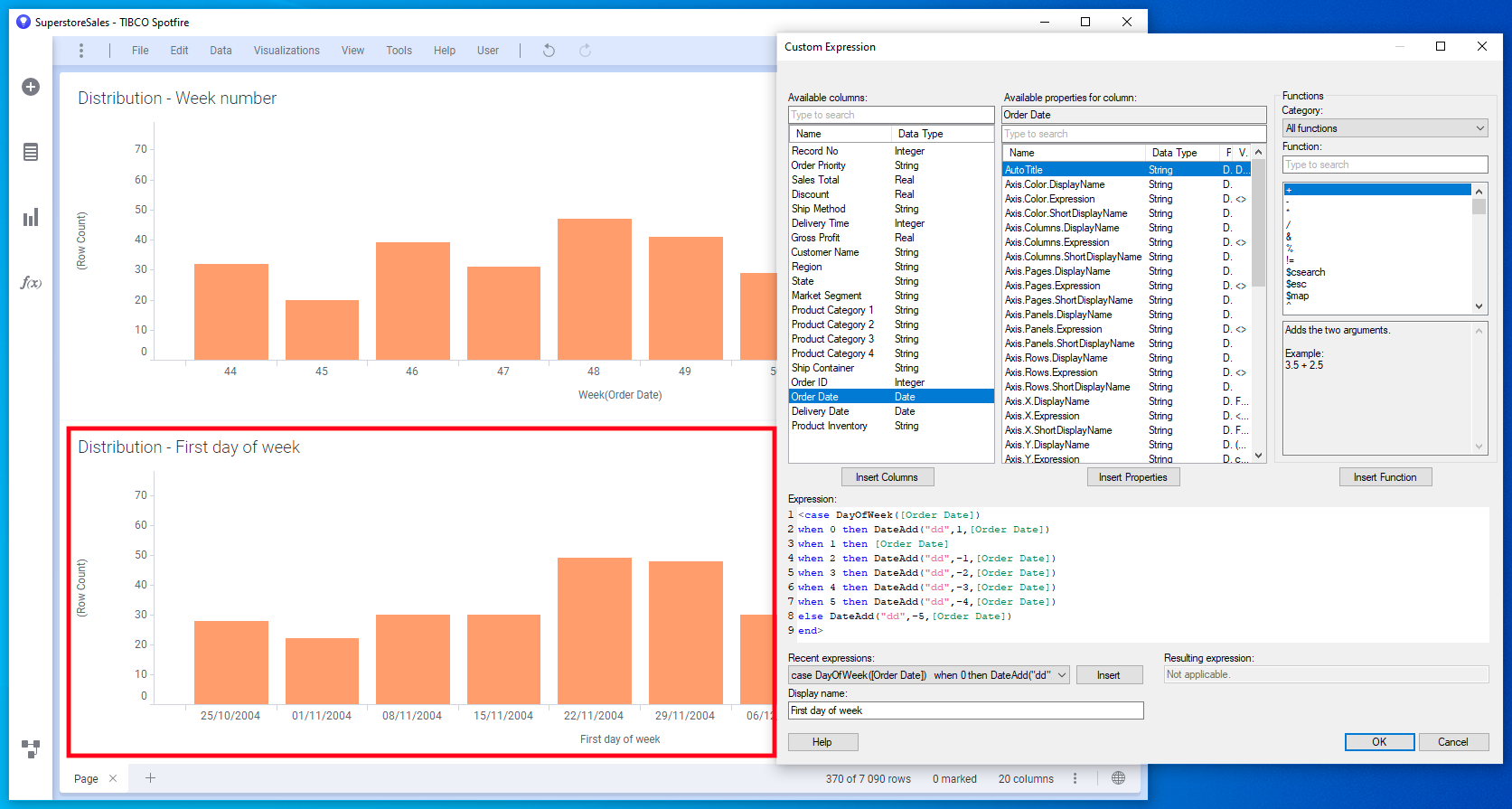Open the Visualizations menu
The height and width of the screenshot is (809, 1512).
coord(286,51)
